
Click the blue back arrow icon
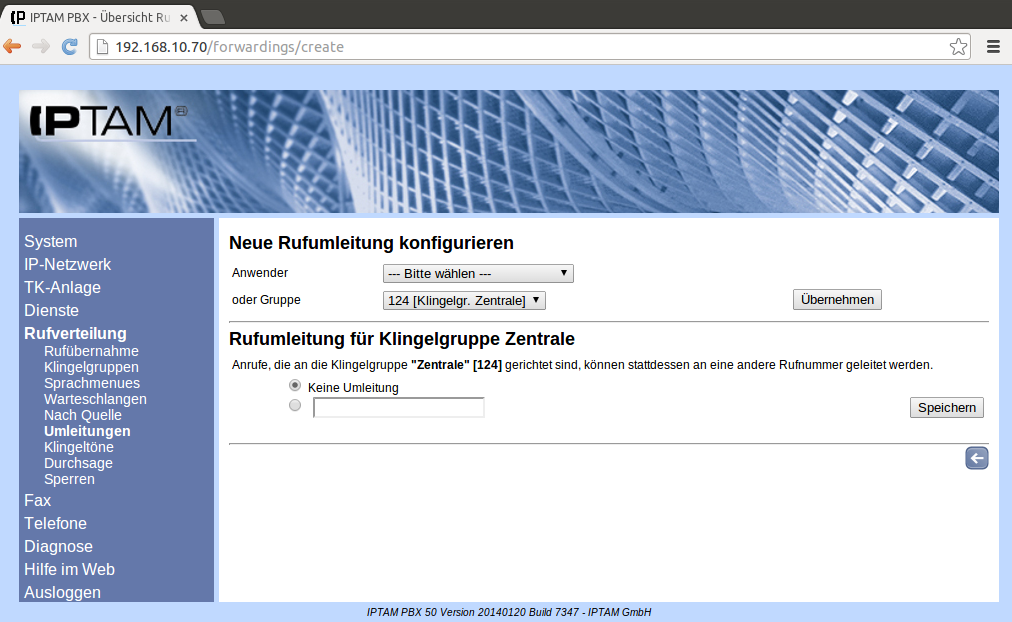point(976,458)
